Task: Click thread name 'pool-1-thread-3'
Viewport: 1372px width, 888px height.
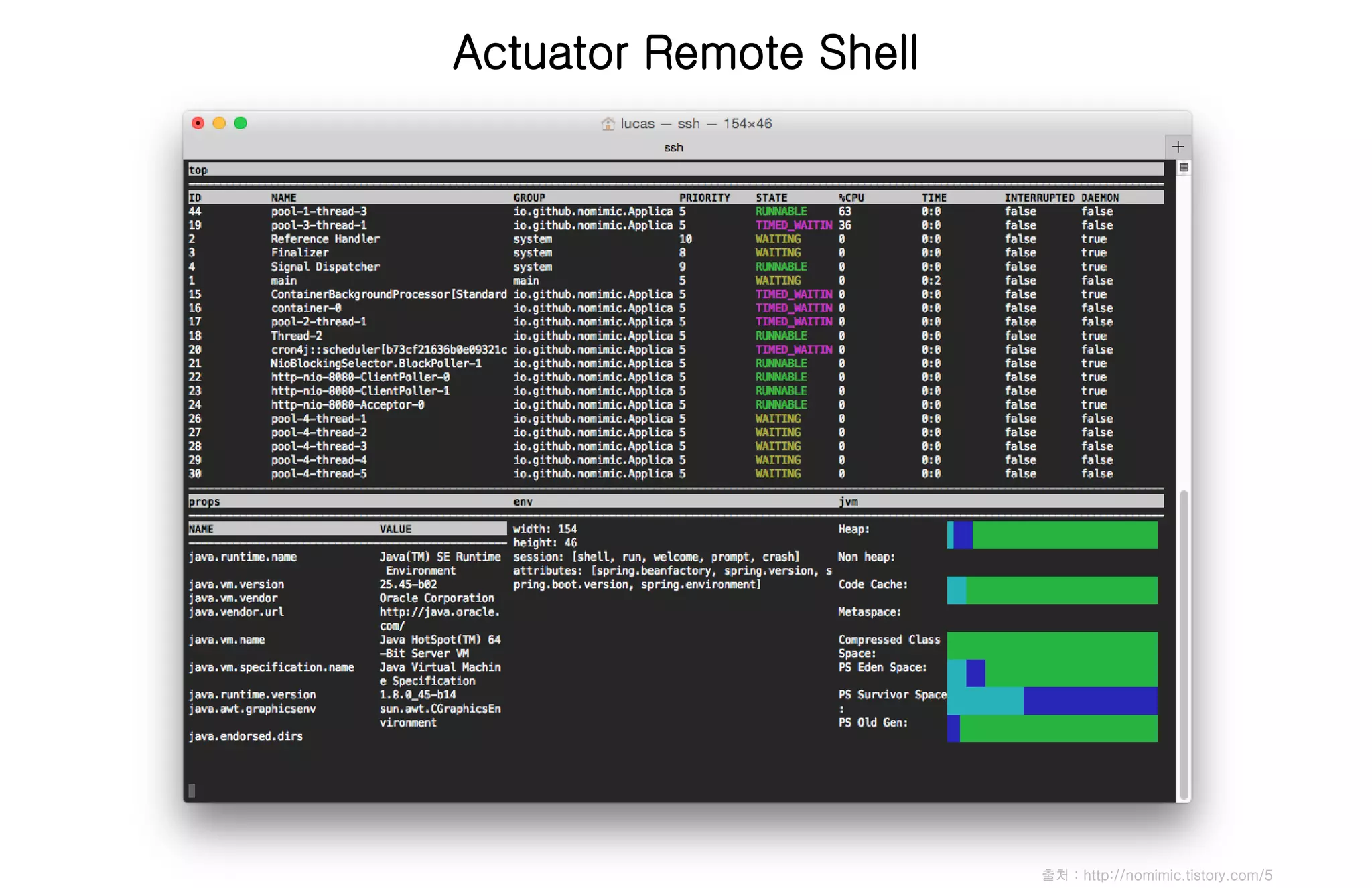Action: tap(319, 212)
